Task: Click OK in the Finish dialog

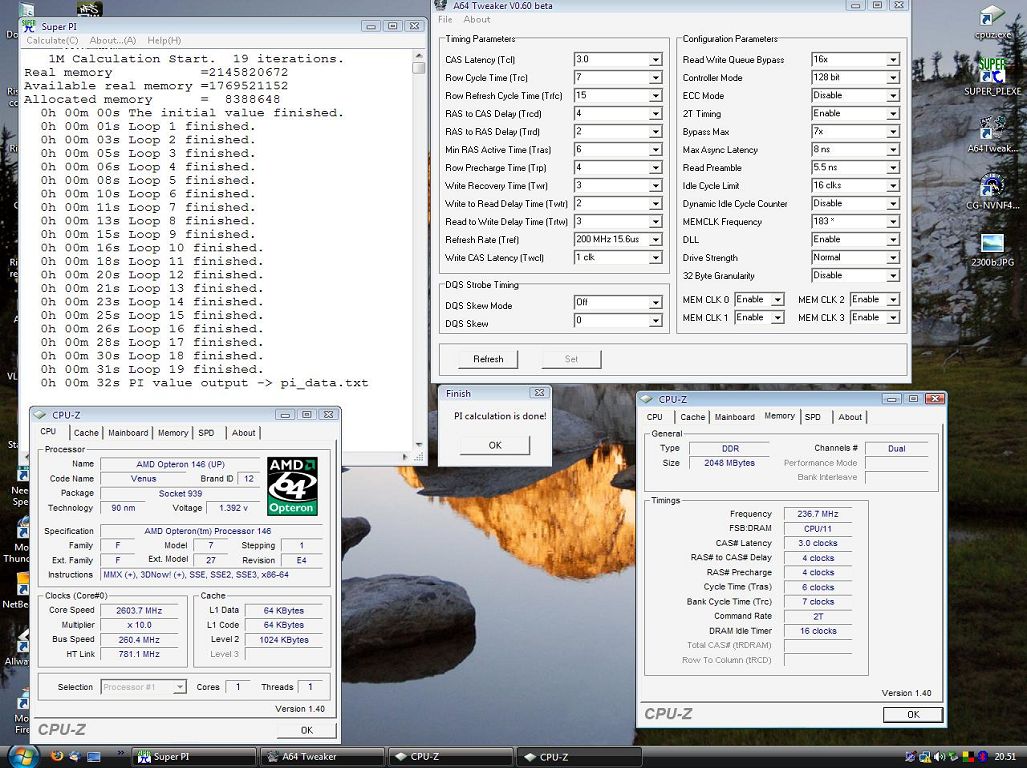Action: [495, 445]
